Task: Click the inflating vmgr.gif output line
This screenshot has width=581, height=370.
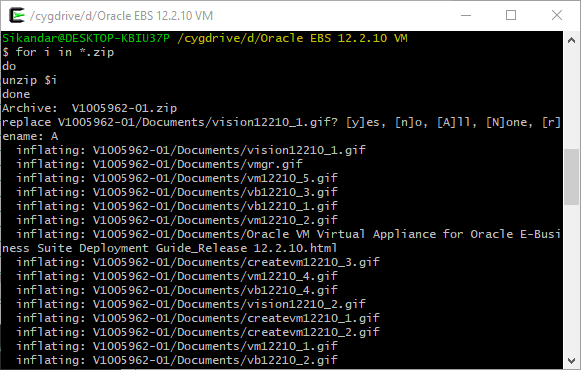Action: click(x=159, y=164)
